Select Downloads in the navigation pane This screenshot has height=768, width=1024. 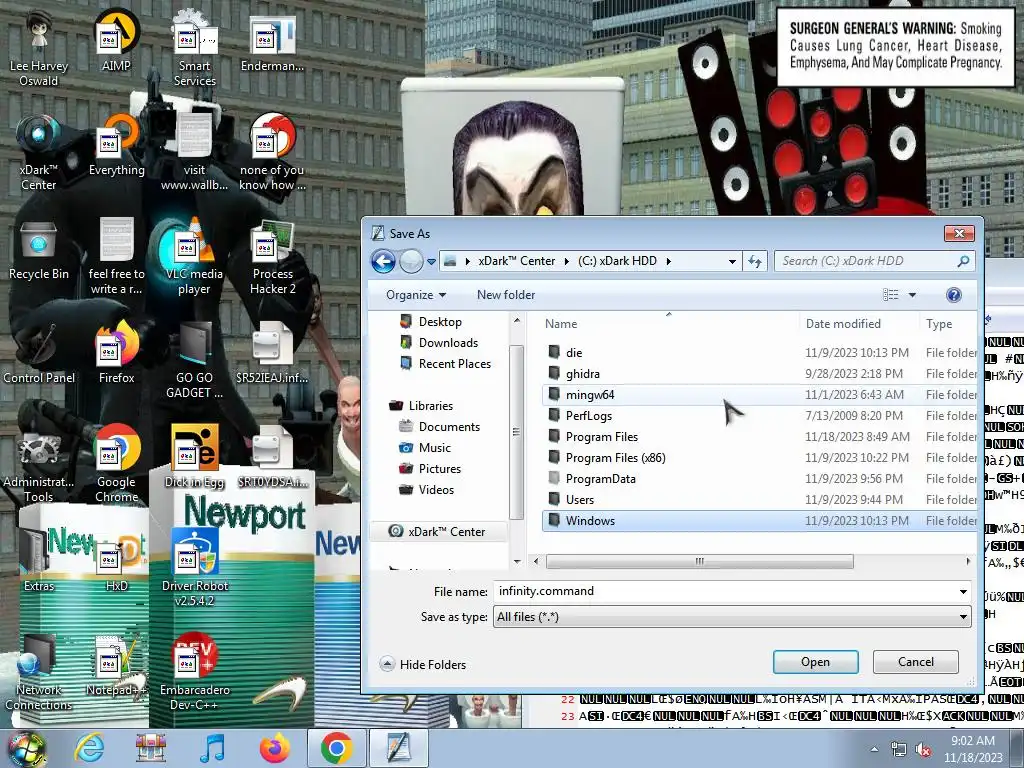click(448, 343)
